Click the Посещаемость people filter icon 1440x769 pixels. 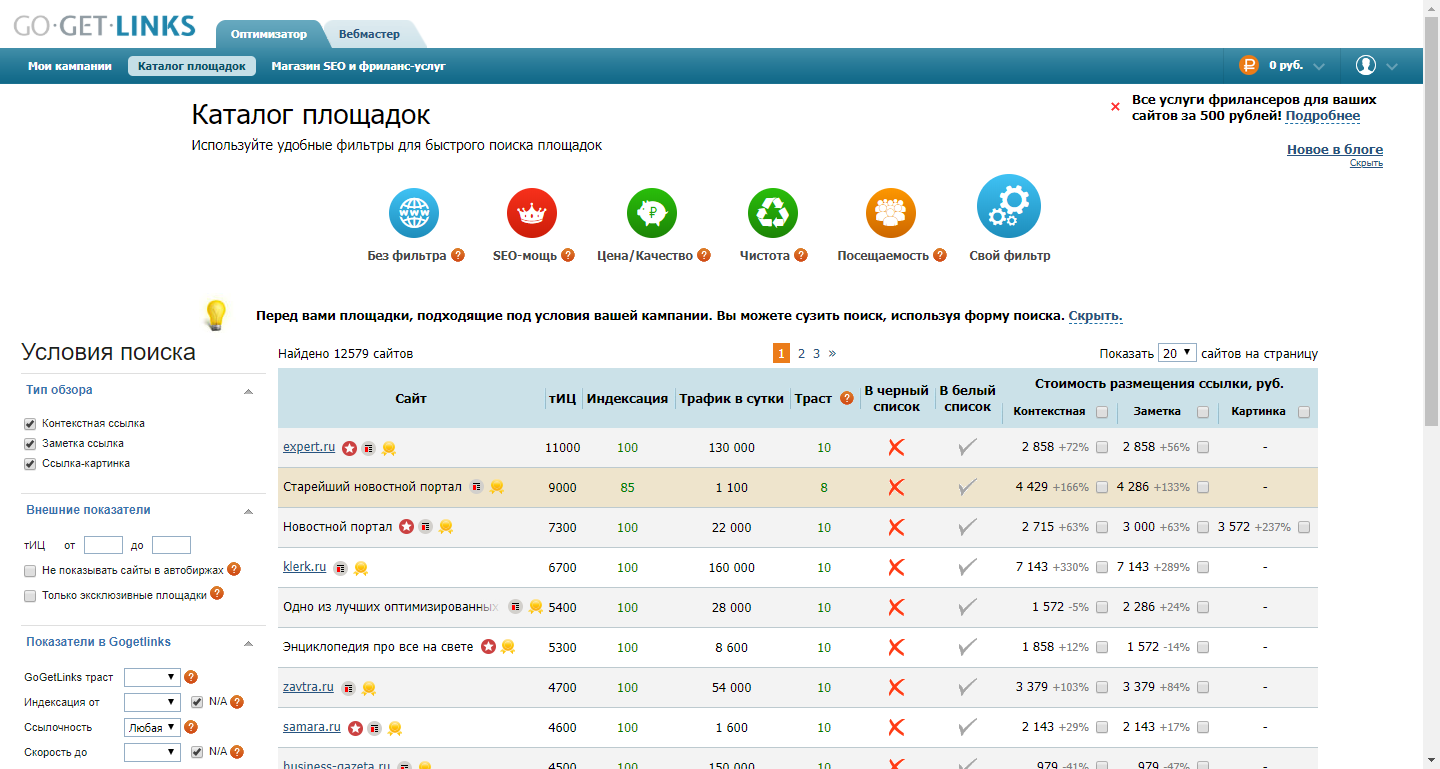(x=890, y=212)
